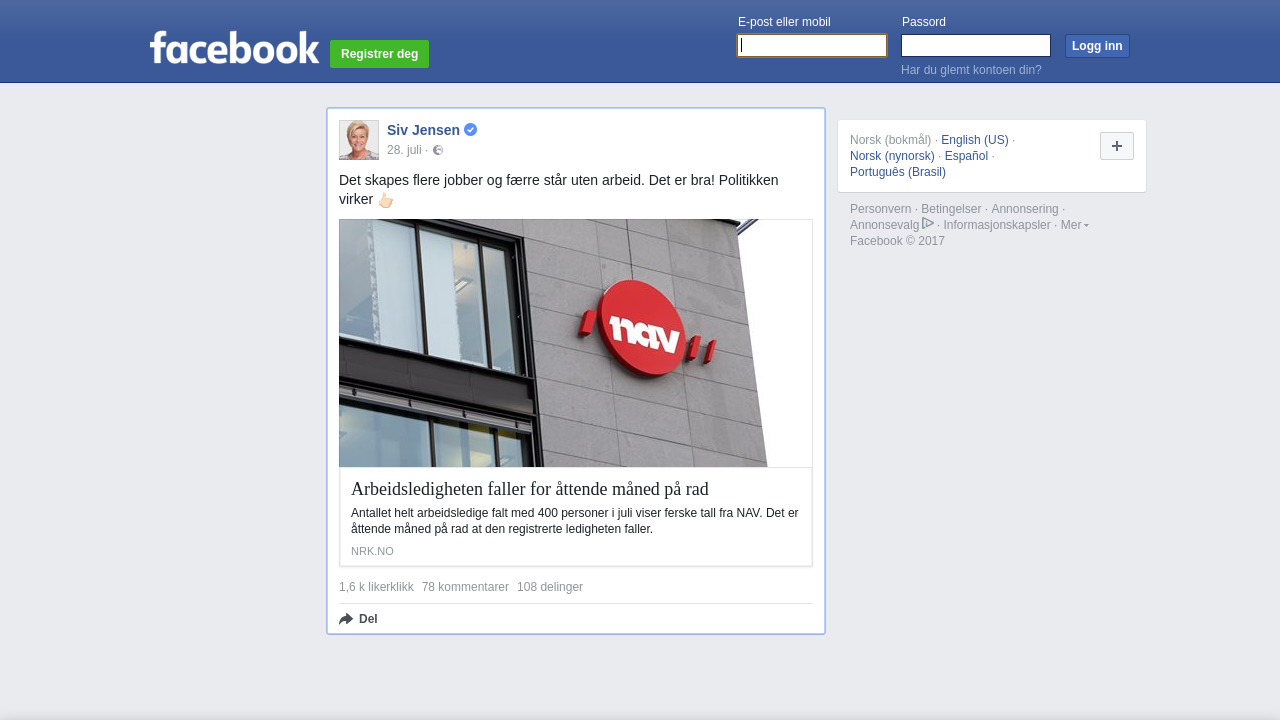
Task: Click the plus icon to add more languages
Action: 1117,146
